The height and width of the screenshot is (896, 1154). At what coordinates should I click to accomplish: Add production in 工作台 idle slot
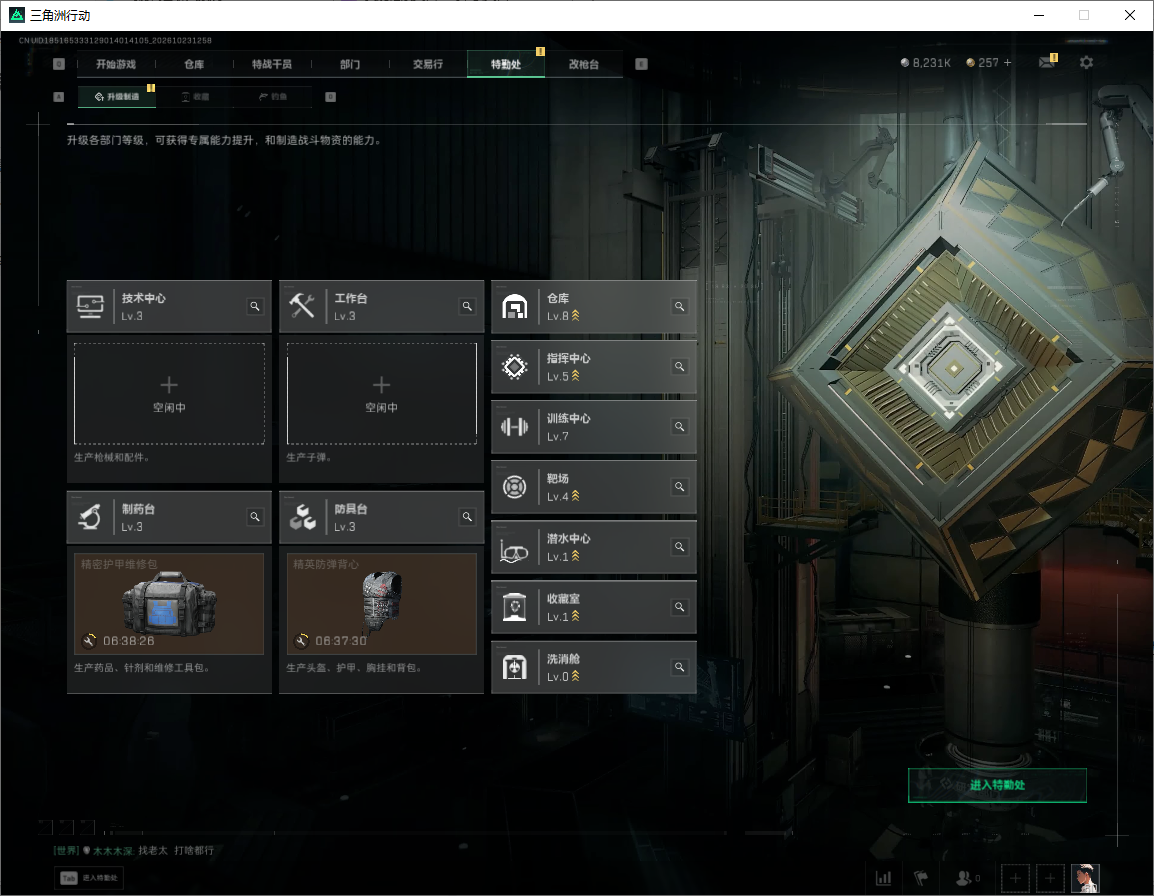pos(381,393)
